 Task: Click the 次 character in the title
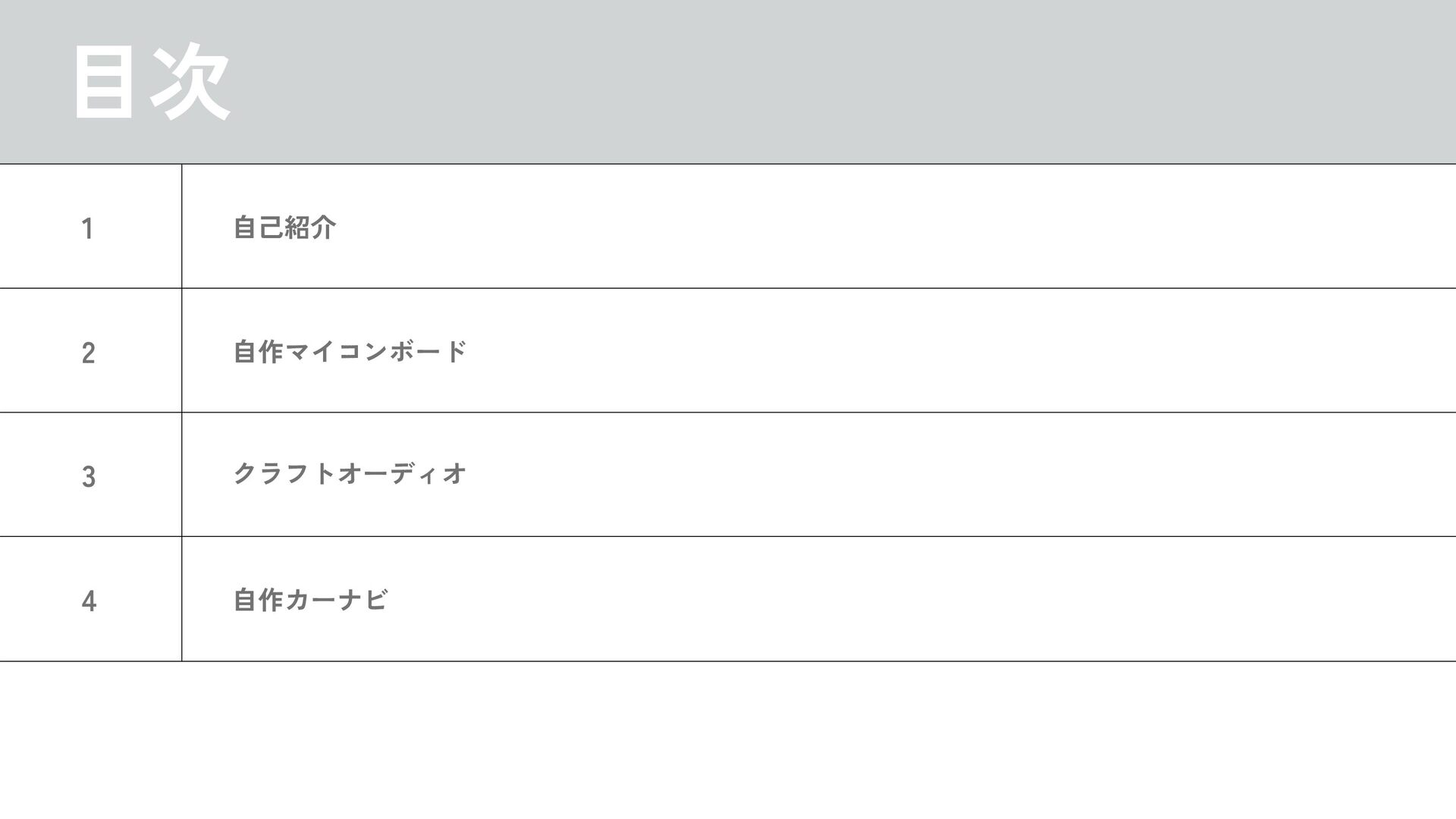point(190,82)
